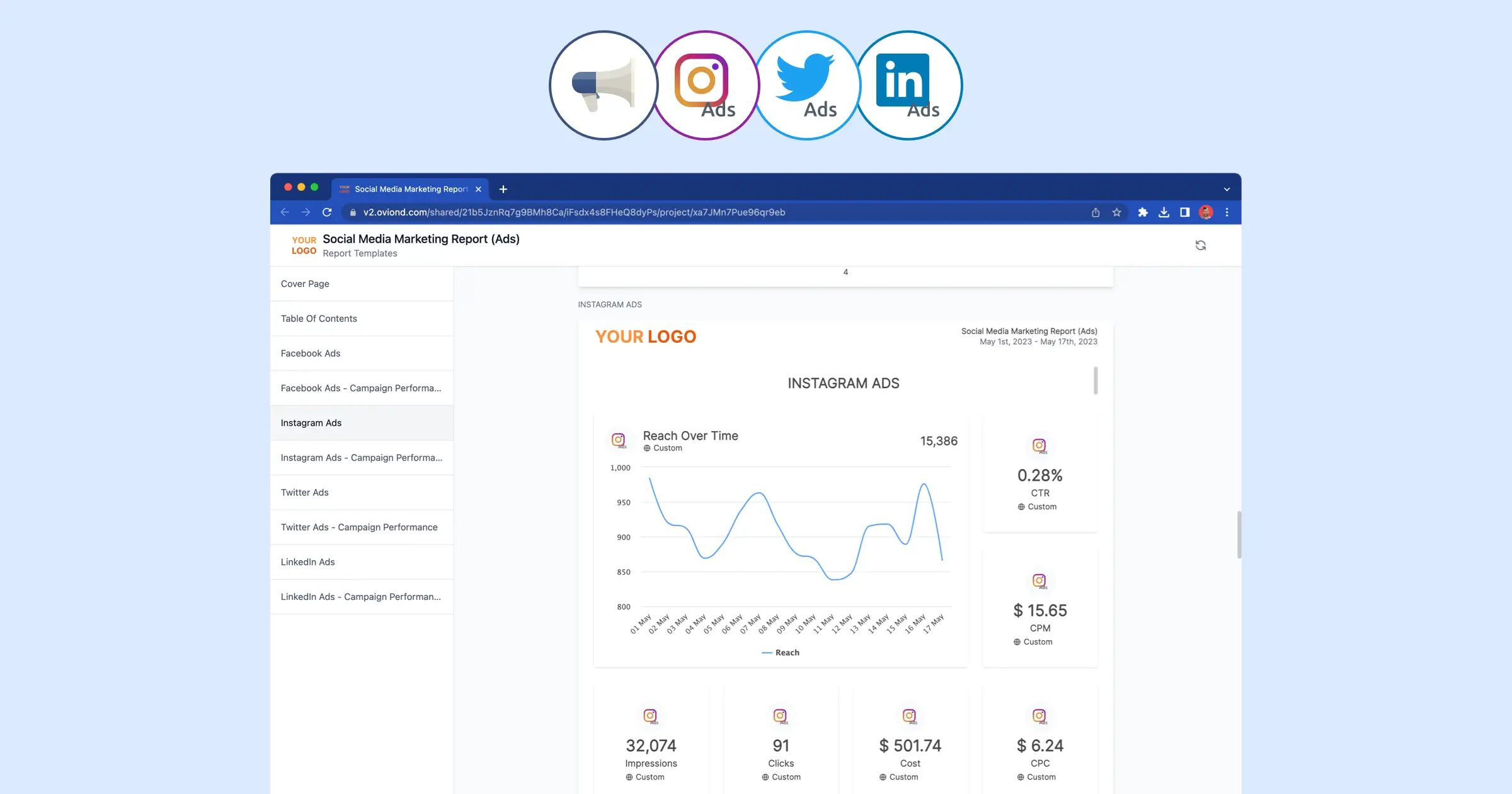Click the $ 15.65 CPM value

pos(1040,610)
